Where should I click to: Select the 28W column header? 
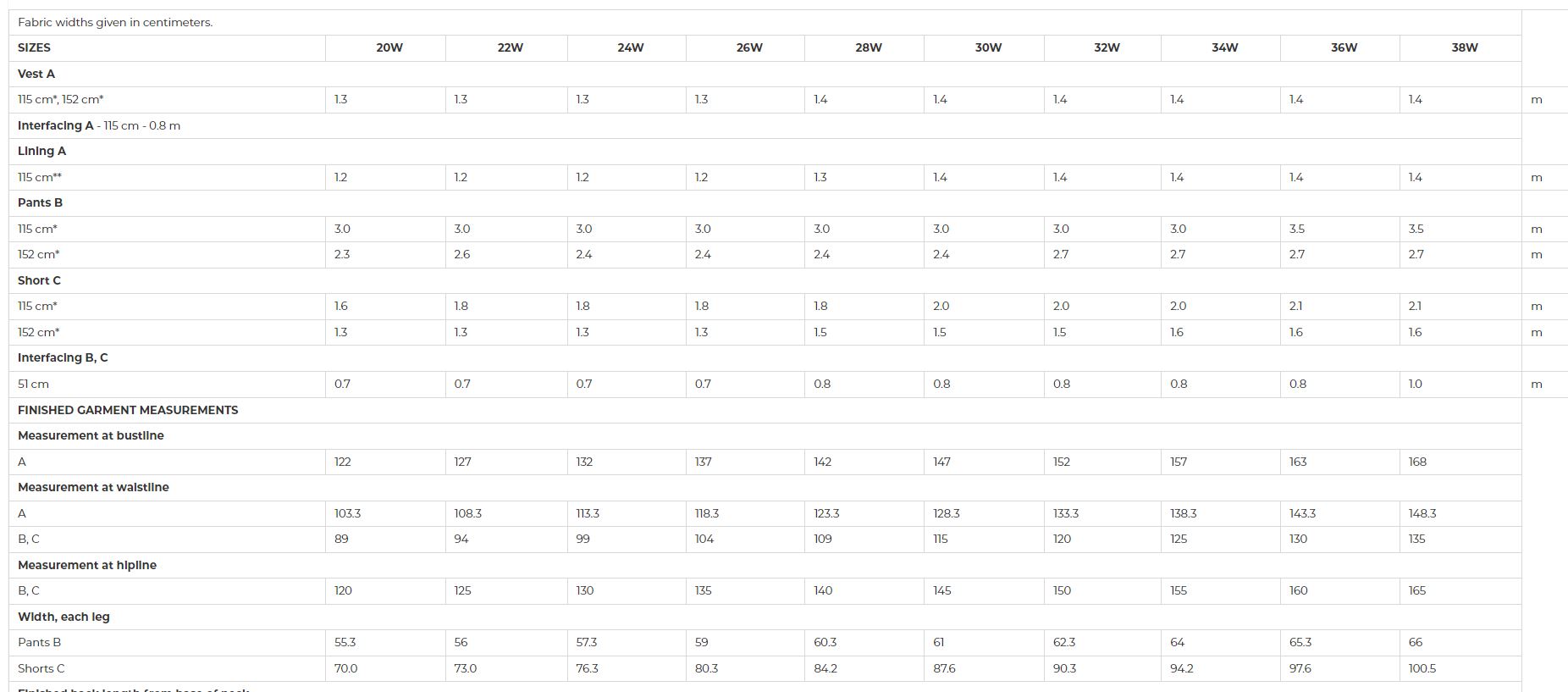868,47
